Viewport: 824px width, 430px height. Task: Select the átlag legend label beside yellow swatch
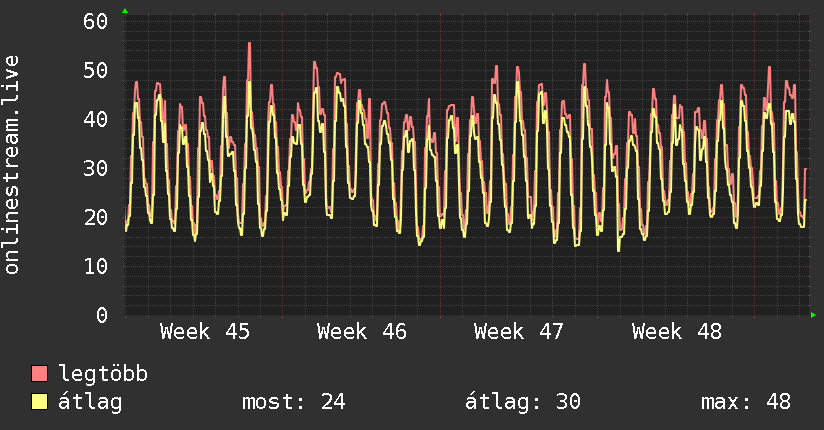point(90,402)
